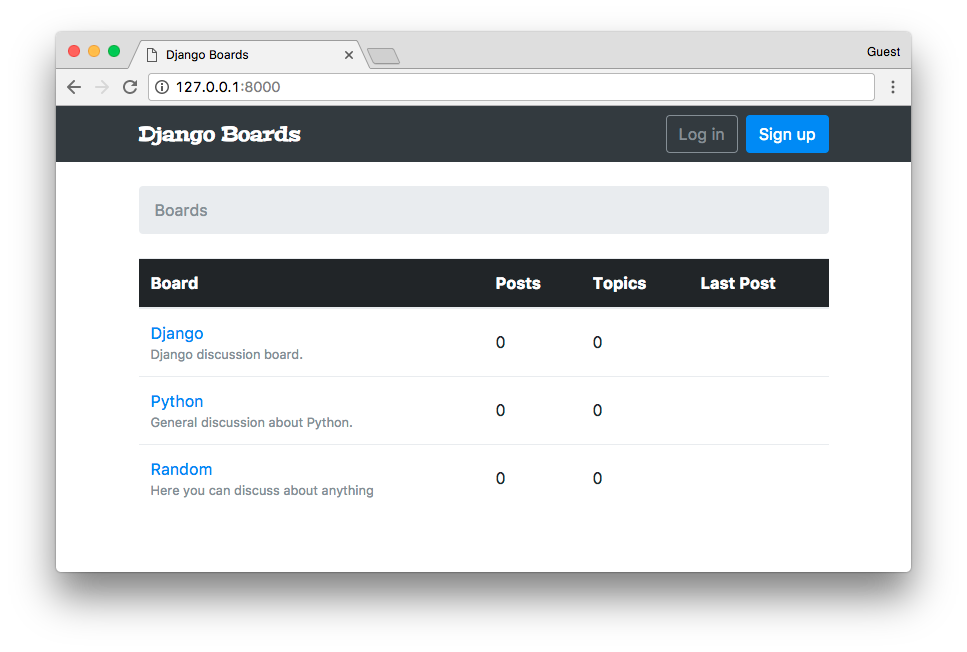This screenshot has height=652, width=967.
Task: Click the Sign up button
Action: pos(787,134)
